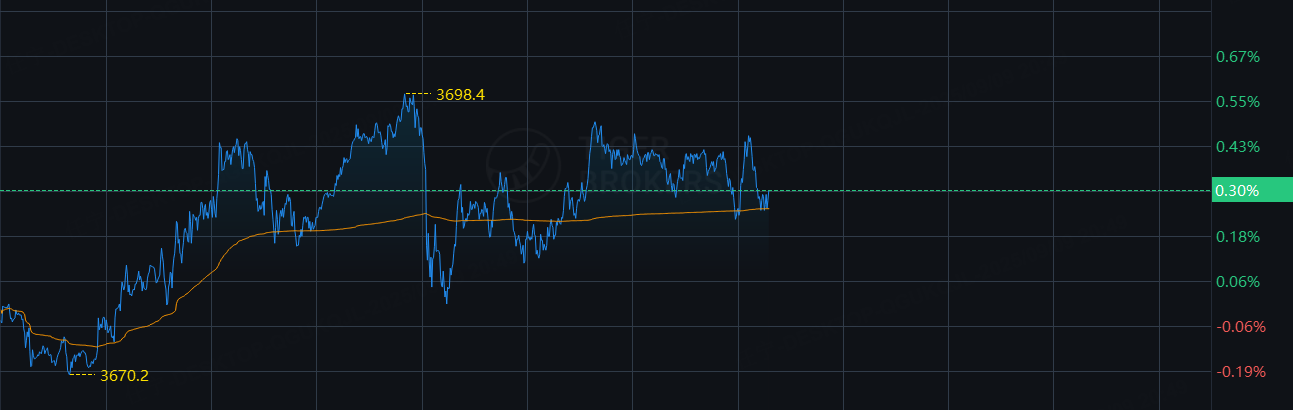Click the 0.67% axis label
Screen dimensions: 1293x410
point(1237,57)
